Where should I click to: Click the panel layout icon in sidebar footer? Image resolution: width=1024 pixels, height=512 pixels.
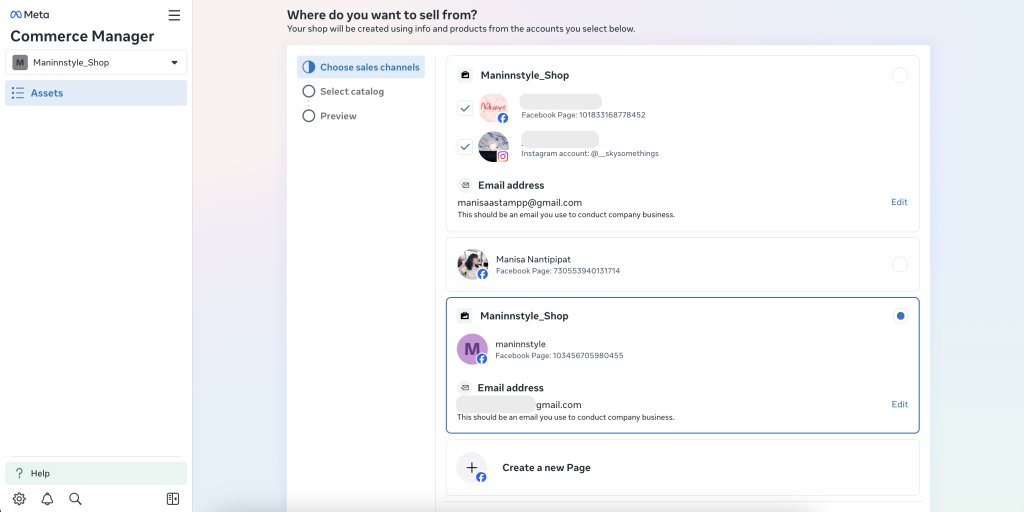point(173,499)
